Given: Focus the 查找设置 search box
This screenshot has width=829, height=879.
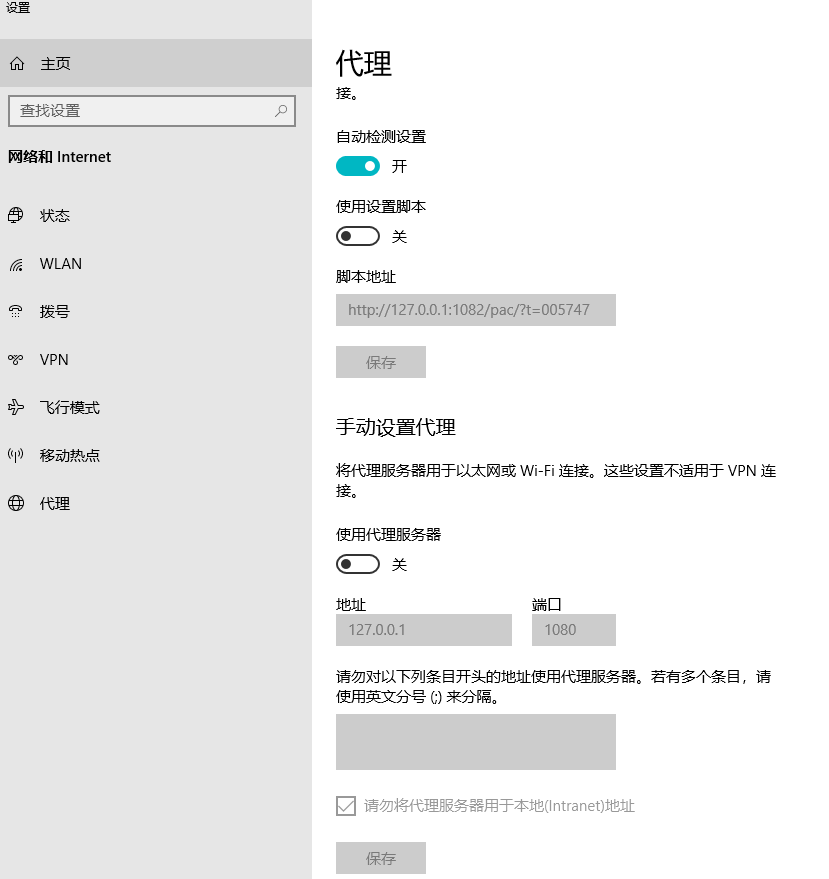Looking at the screenshot, I should (x=152, y=111).
